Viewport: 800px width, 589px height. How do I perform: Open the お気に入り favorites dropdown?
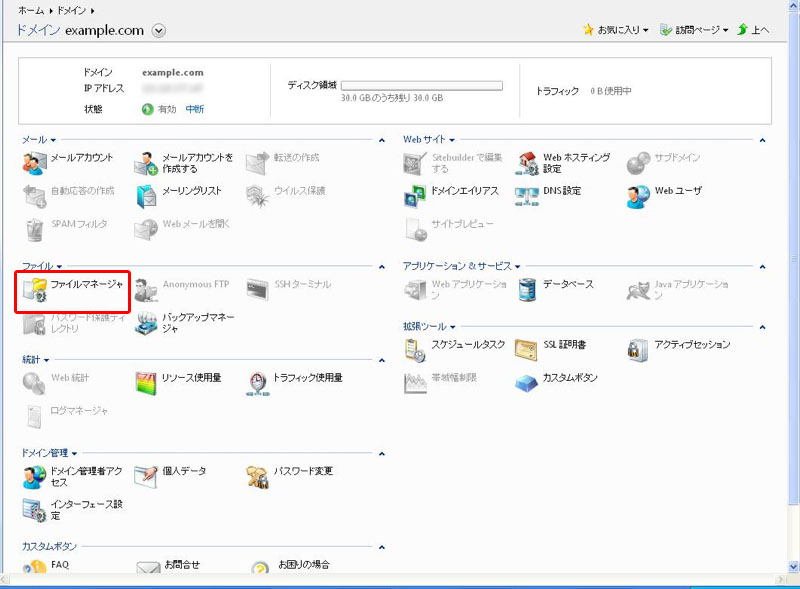(x=616, y=30)
